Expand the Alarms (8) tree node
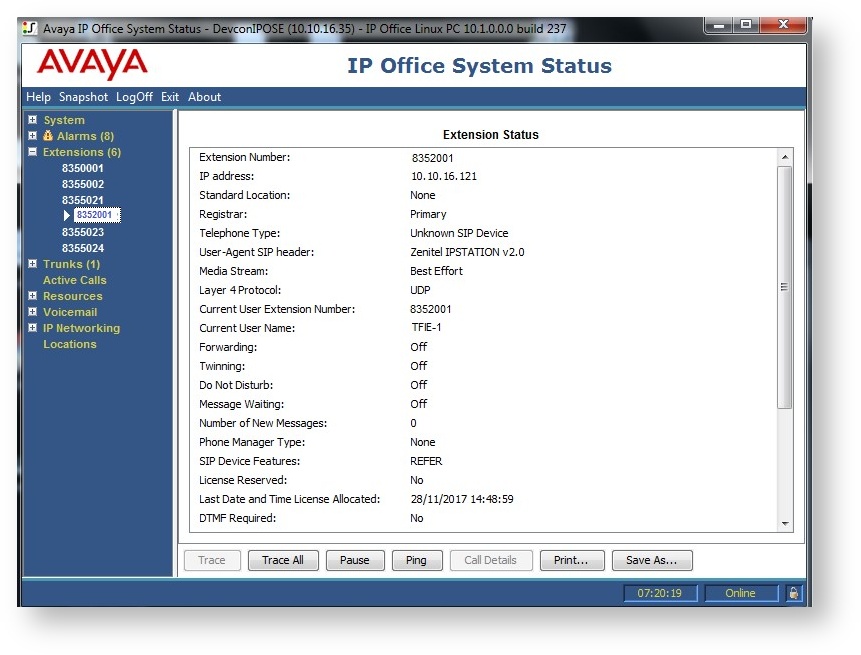 click(x=33, y=136)
